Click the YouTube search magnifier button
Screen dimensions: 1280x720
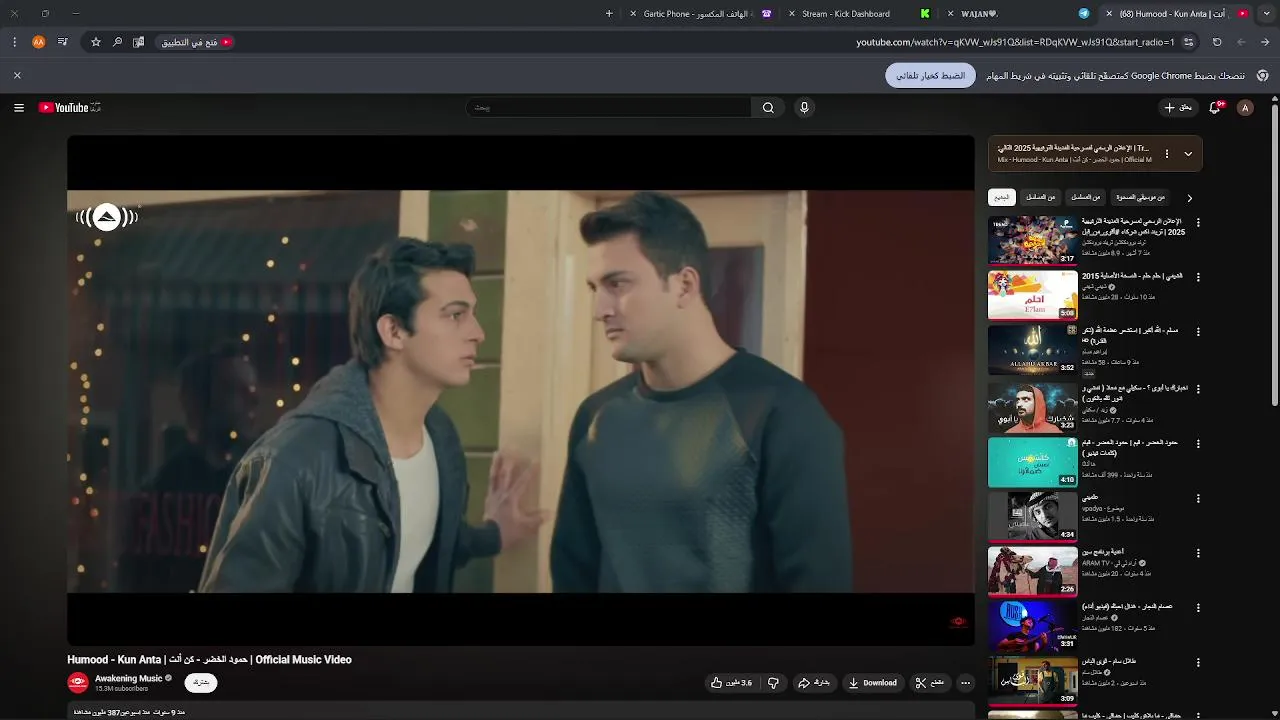(768, 108)
